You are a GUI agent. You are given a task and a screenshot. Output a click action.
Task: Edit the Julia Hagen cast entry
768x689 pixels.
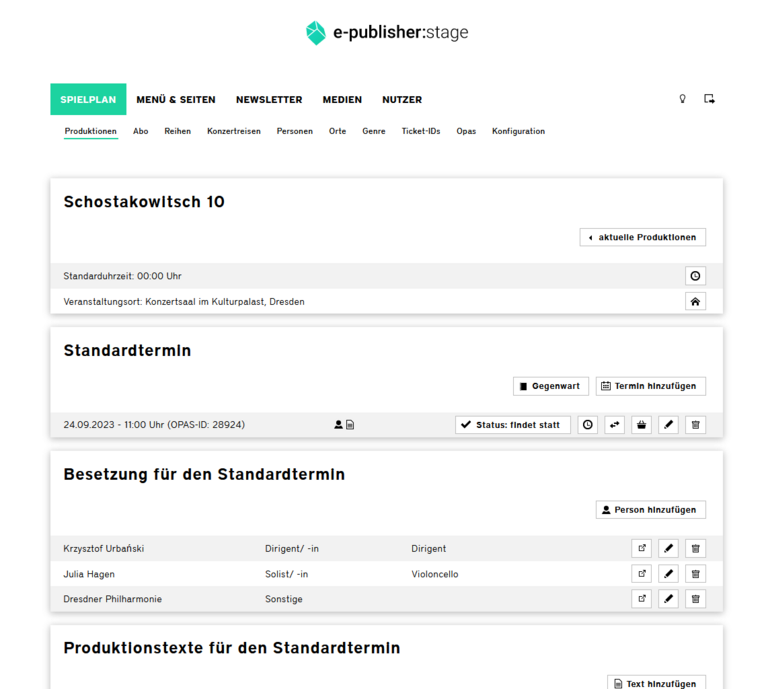tap(669, 573)
